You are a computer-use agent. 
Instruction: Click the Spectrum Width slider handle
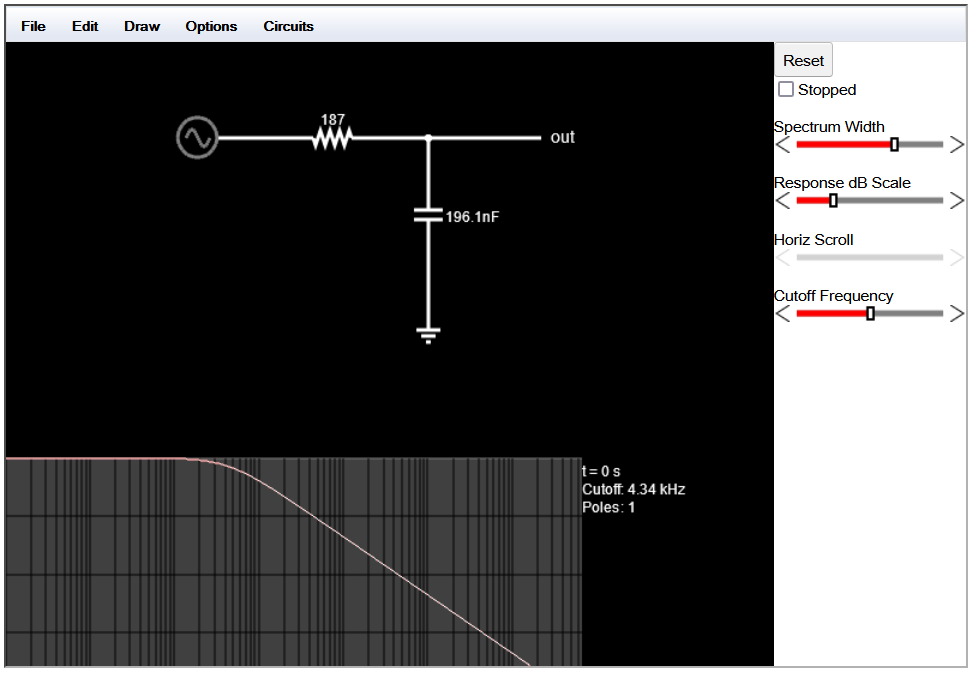[894, 144]
